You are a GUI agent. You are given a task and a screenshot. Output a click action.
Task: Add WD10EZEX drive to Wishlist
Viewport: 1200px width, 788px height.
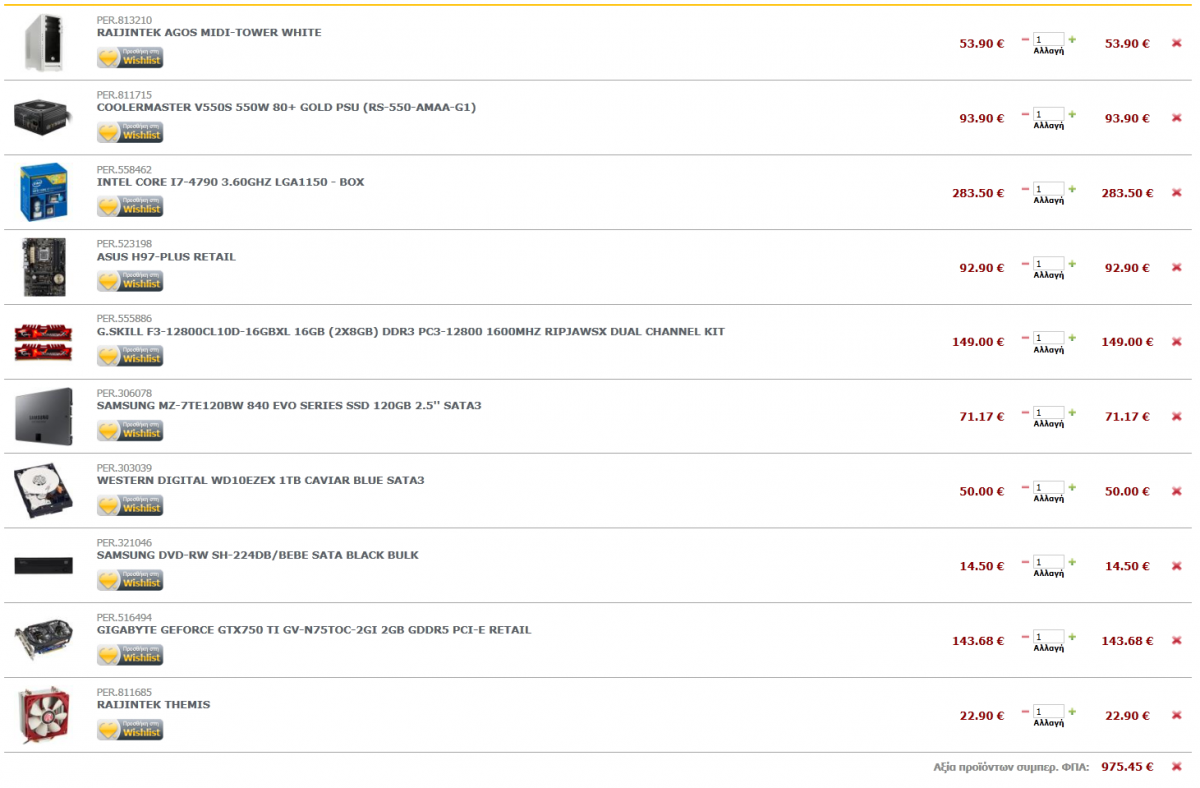click(130, 506)
